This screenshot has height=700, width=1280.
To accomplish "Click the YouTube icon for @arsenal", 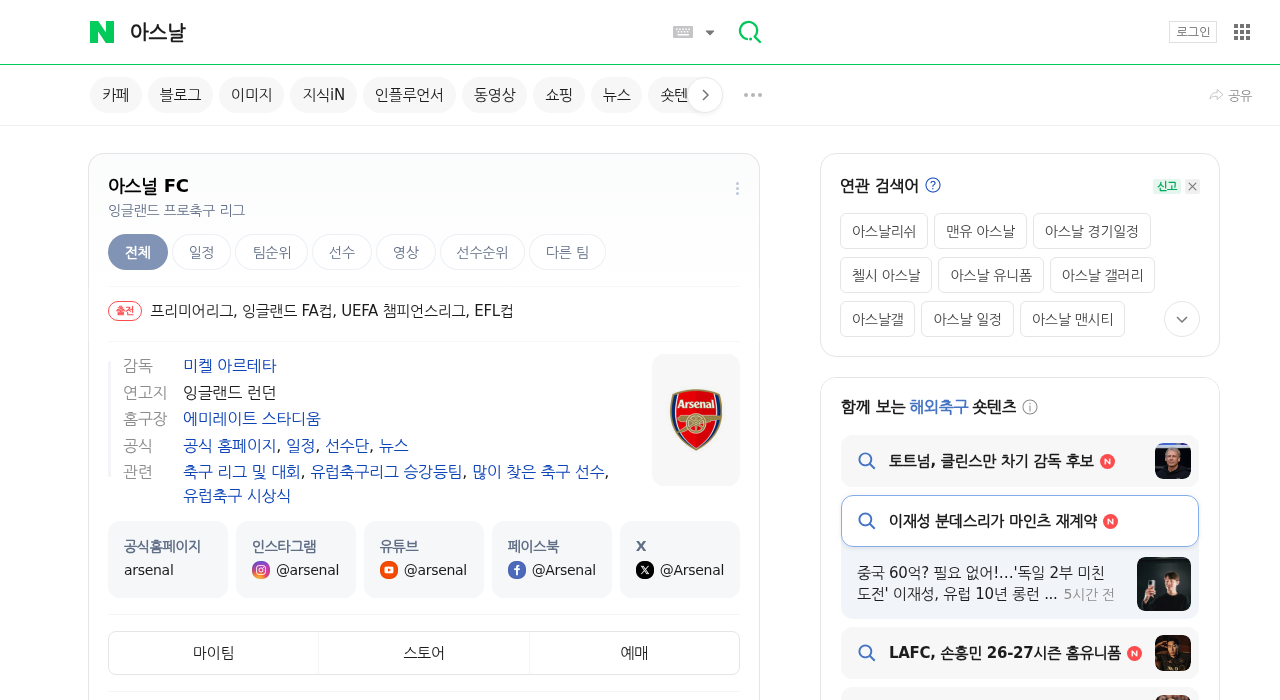I will click(389, 569).
